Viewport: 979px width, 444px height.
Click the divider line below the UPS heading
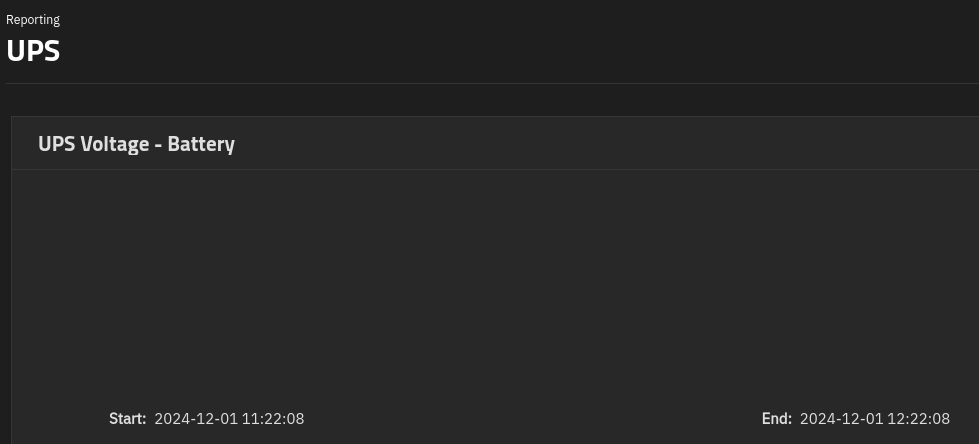[x=493, y=83]
